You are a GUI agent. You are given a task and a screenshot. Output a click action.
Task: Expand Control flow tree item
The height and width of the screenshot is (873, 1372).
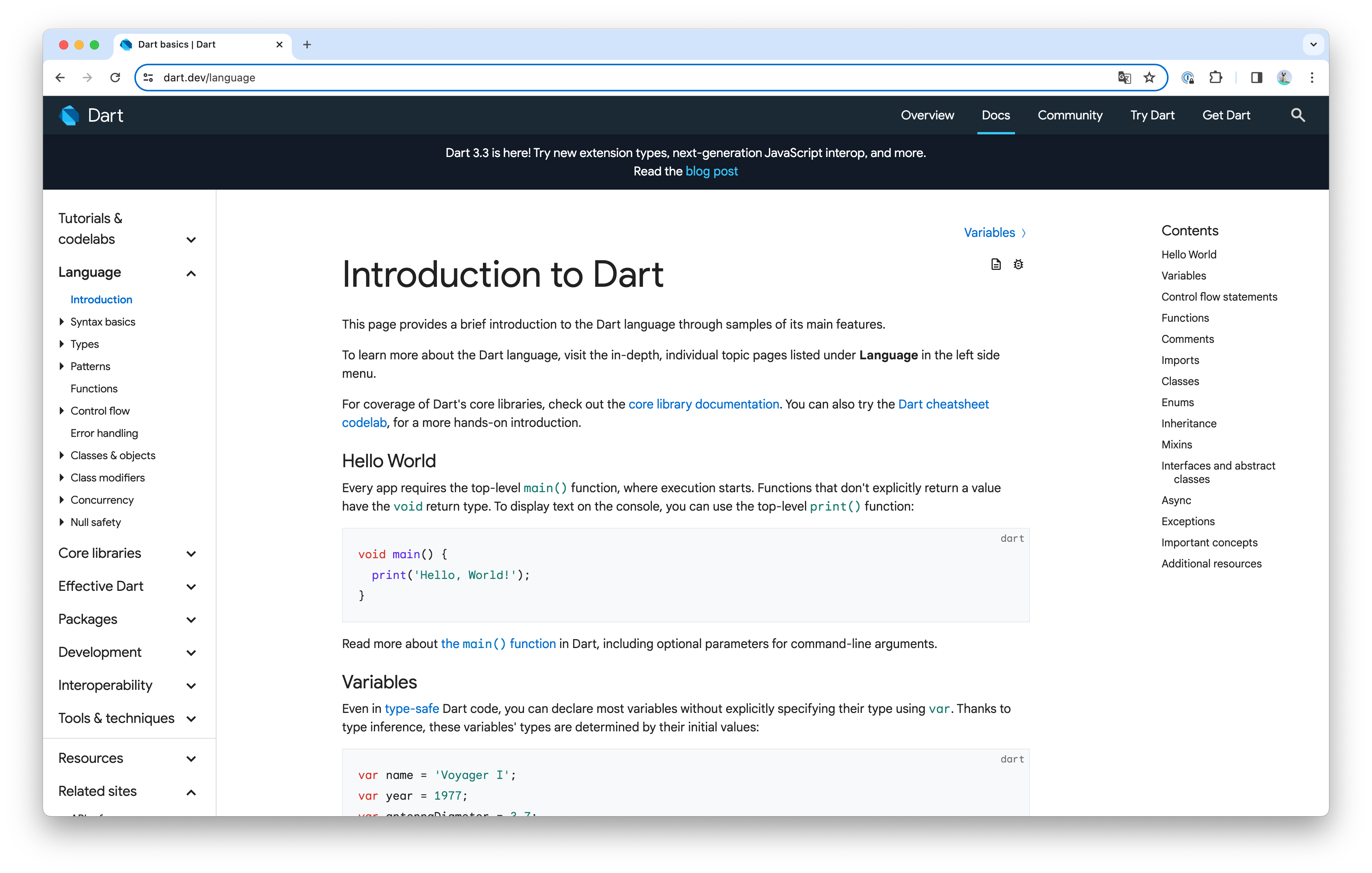[x=61, y=411]
